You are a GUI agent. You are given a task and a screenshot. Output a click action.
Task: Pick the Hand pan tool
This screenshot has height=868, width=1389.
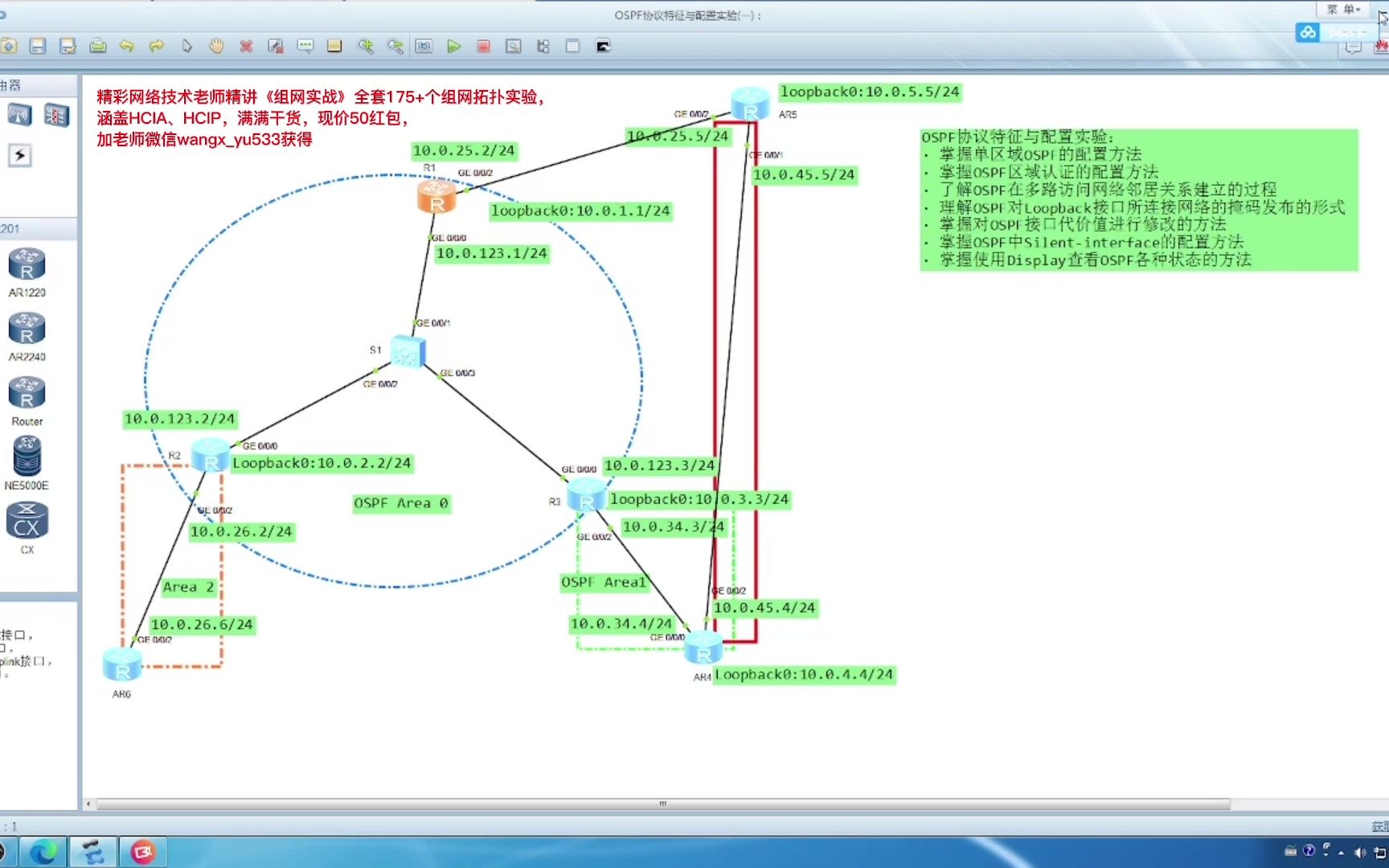tap(215, 47)
